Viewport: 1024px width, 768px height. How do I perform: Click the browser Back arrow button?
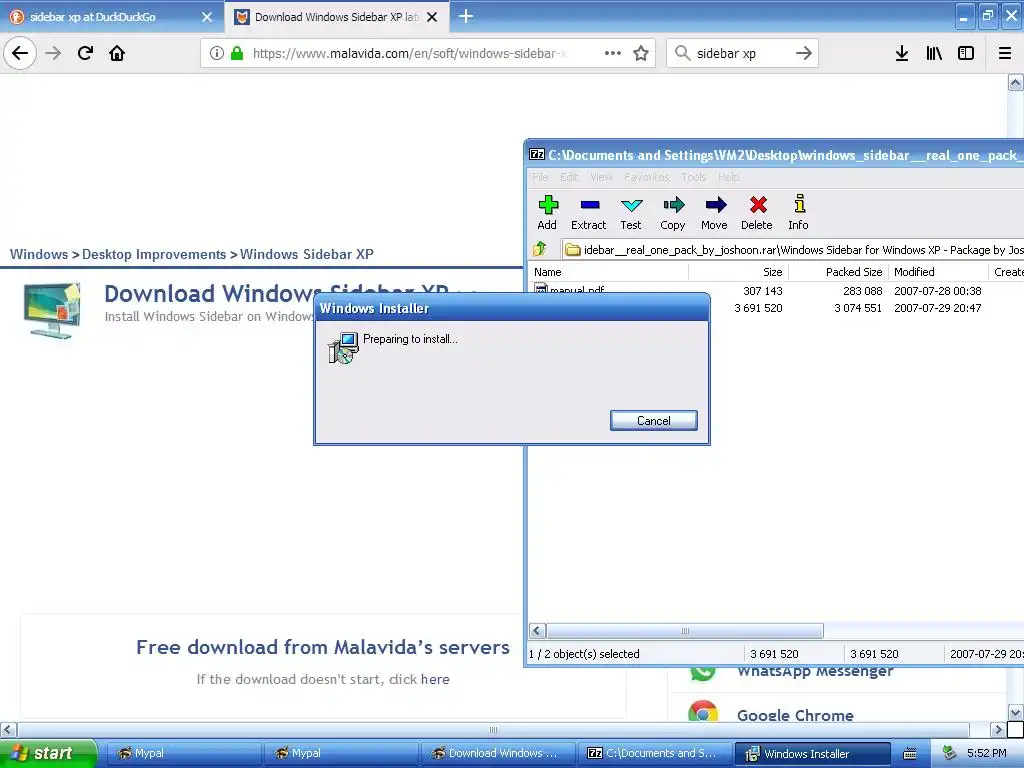tap(20, 53)
